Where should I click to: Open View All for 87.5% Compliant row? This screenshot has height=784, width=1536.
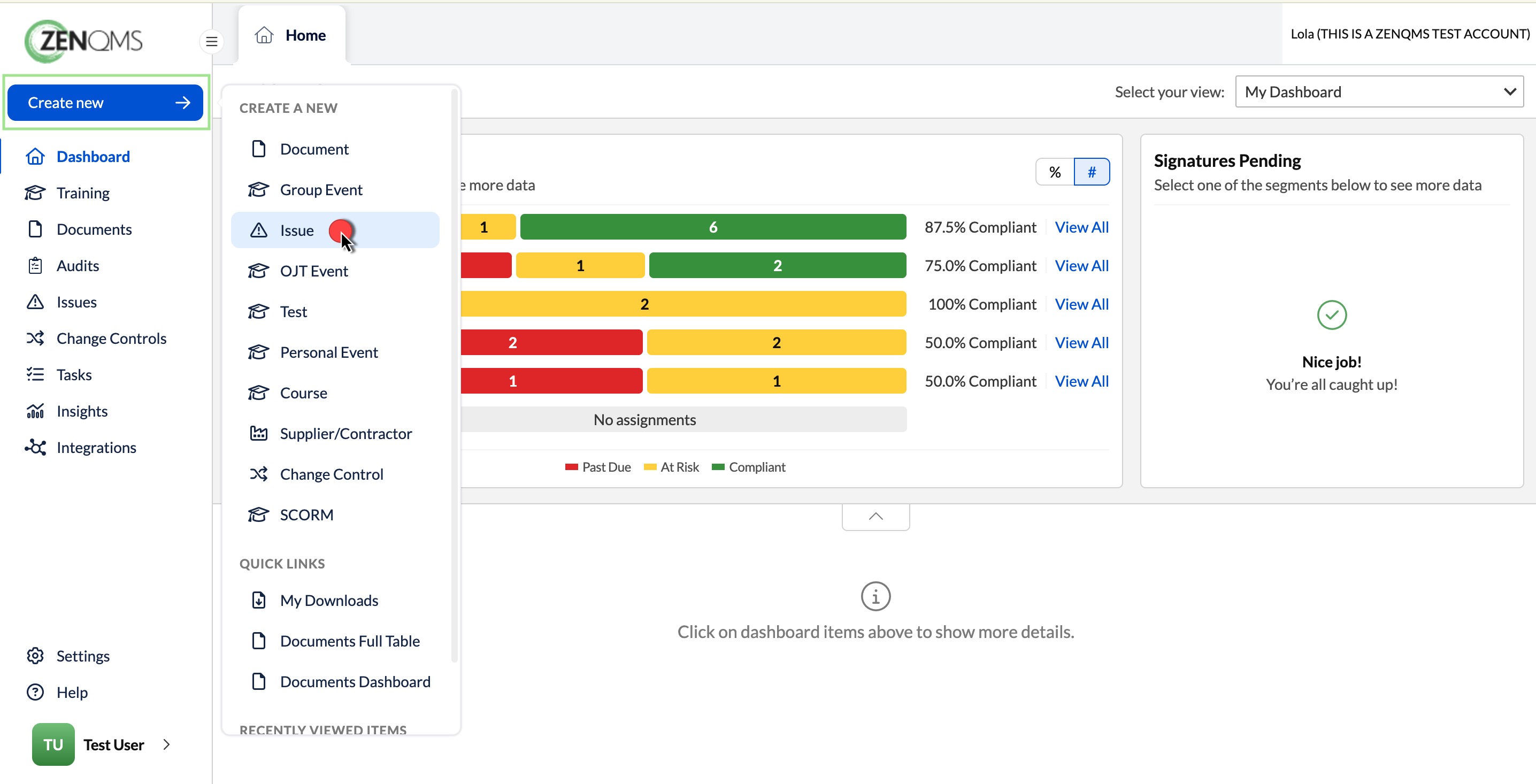coord(1081,227)
